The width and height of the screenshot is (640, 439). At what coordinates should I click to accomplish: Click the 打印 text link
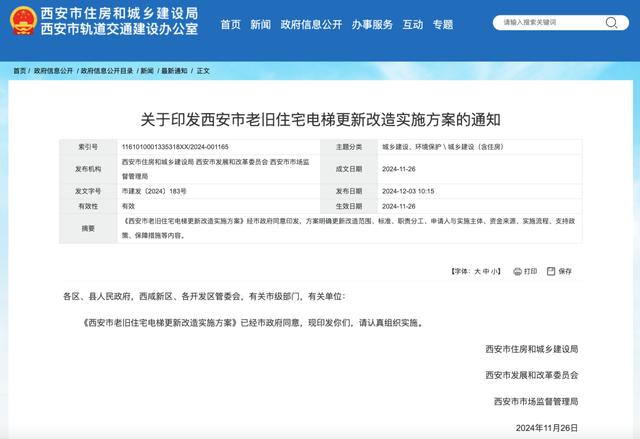530,271
